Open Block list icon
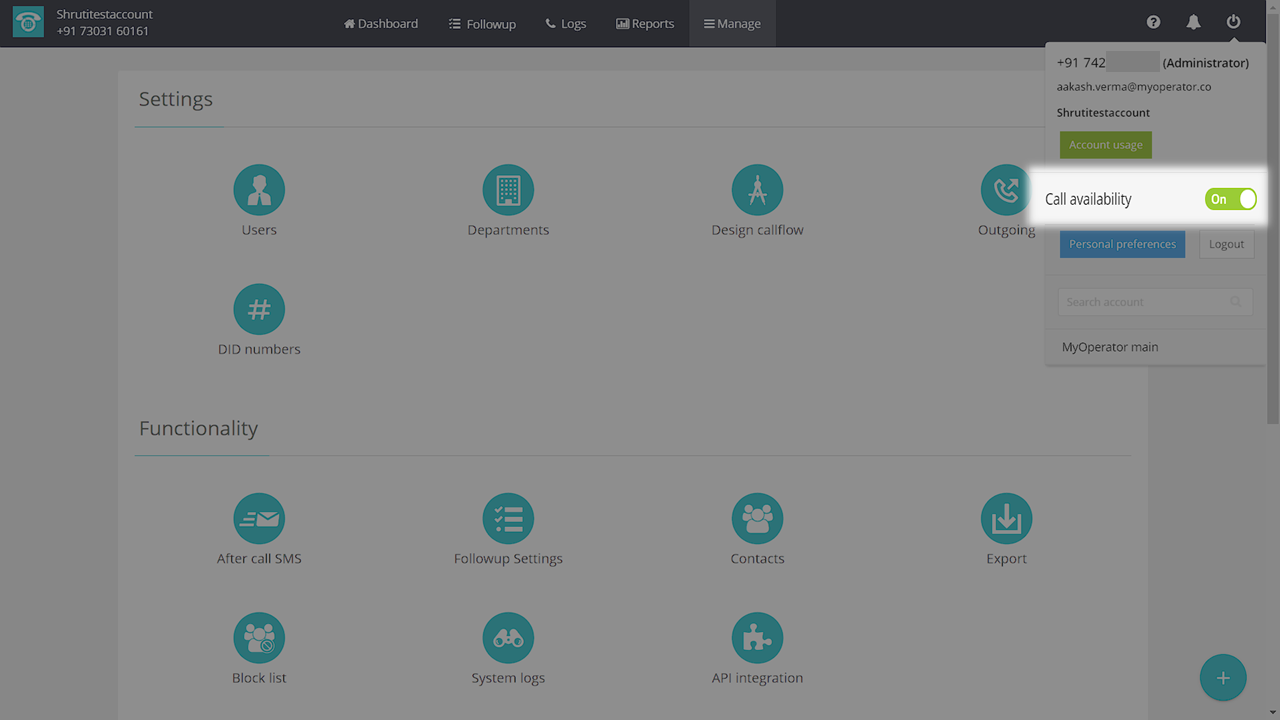The image size is (1280, 720). 259,638
